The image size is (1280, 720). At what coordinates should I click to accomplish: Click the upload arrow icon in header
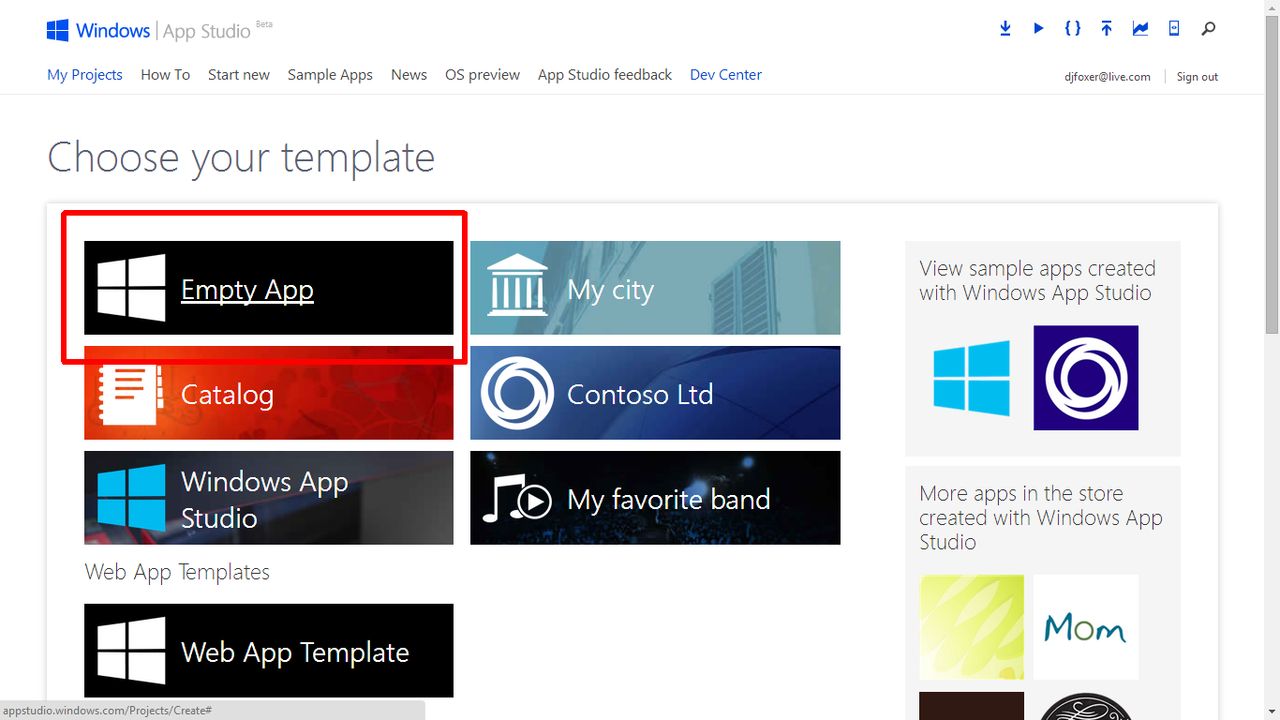1106,29
